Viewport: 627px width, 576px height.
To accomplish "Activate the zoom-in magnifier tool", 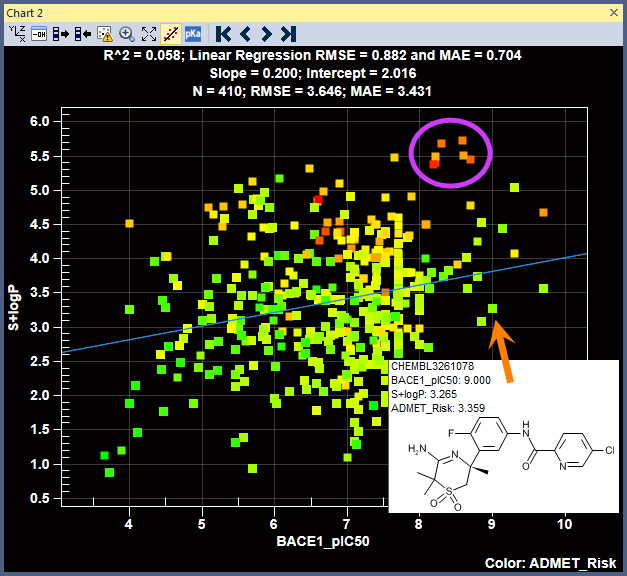I will [x=127, y=34].
